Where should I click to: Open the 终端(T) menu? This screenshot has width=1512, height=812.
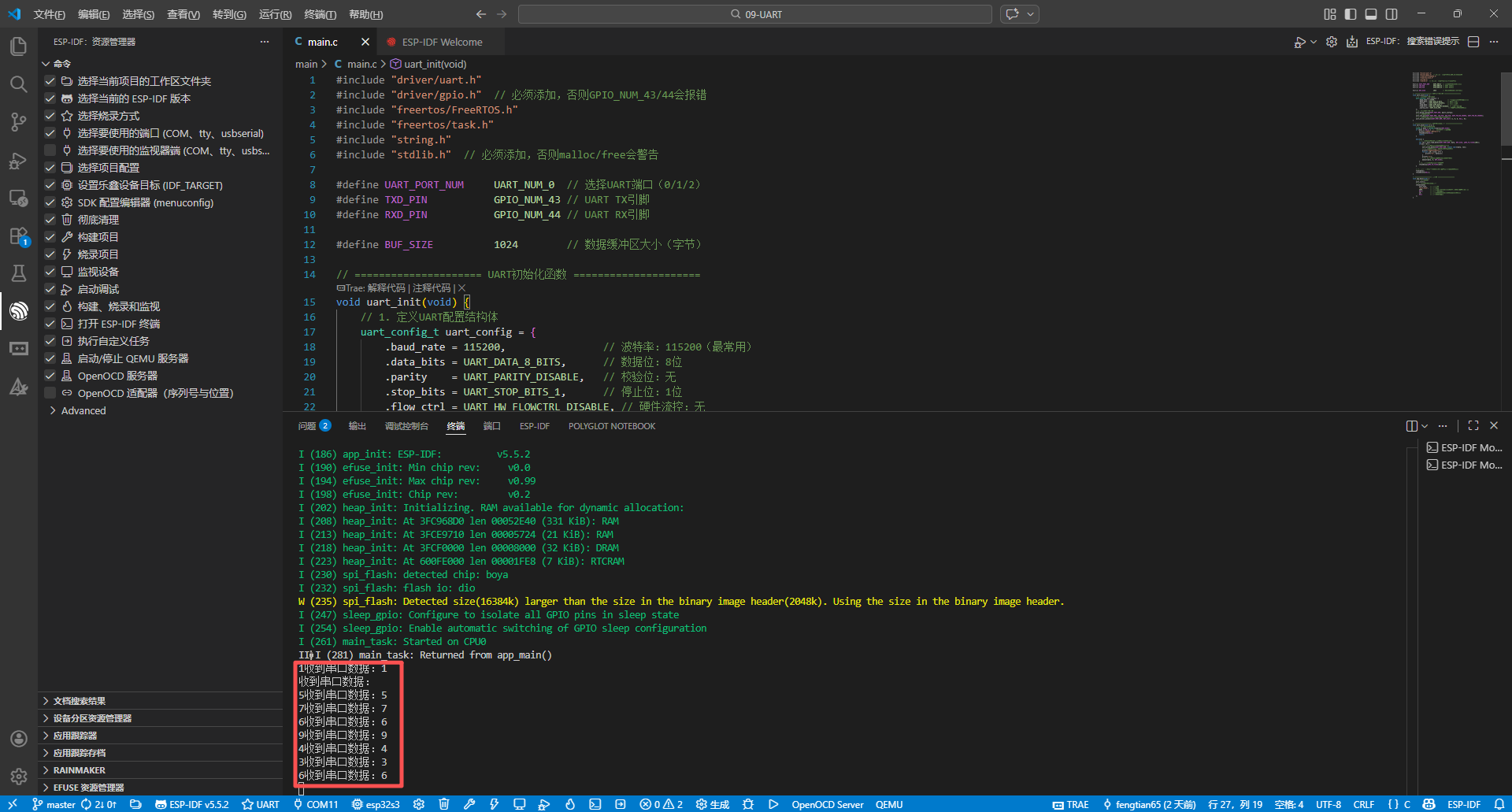(x=320, y=14)
